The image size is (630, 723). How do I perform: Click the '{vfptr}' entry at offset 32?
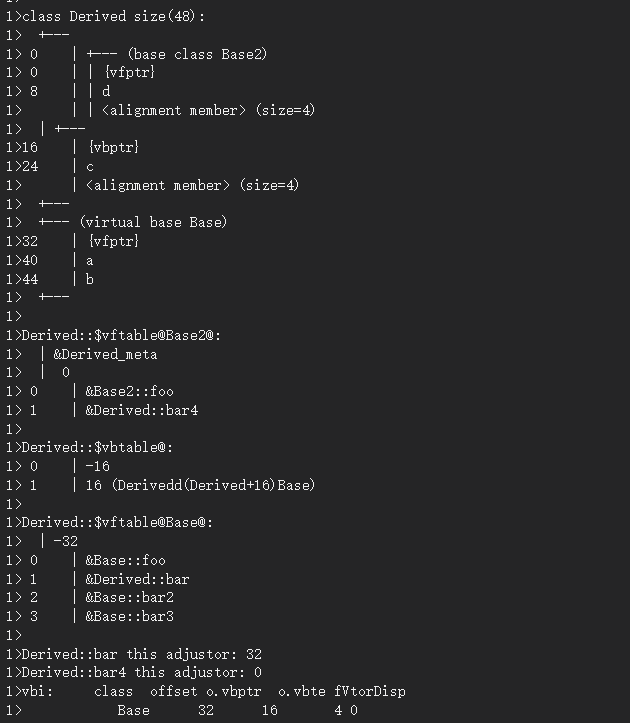[x=113, y=241]
